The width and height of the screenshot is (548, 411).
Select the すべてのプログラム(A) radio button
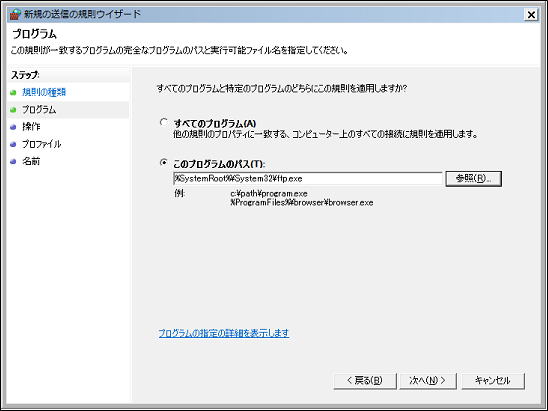(x=163, y=122)
